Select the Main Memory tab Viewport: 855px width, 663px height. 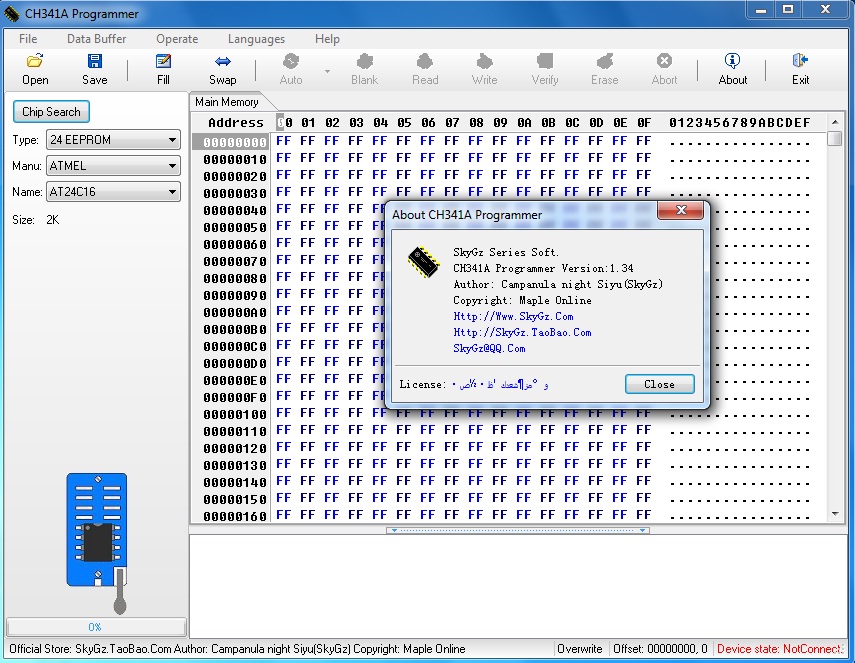(227, 102)
